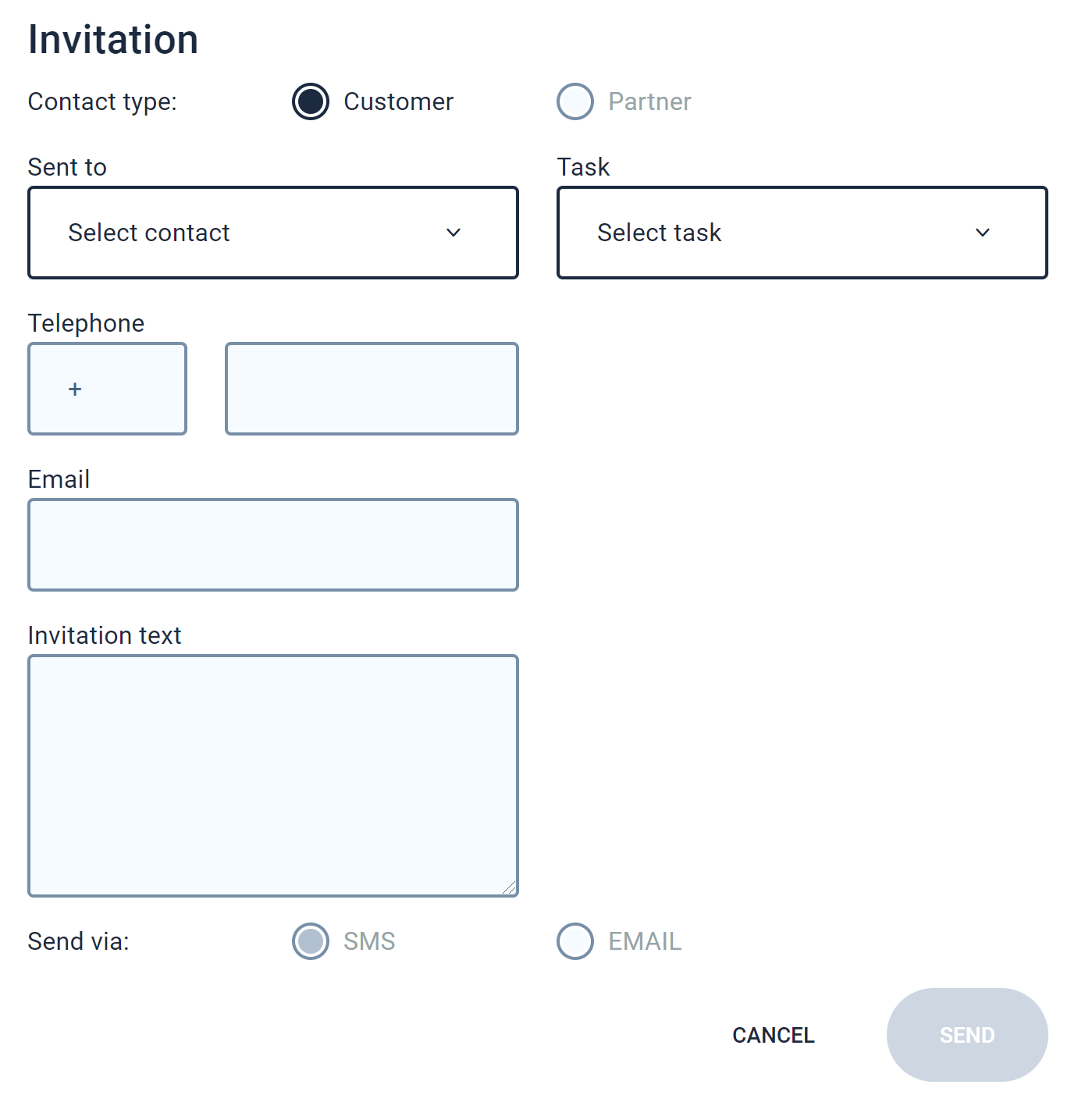The width and height of the screenshot is (1078, 1120).
Task: Focus the Email address input field
Action: click(x=273, y=545)
